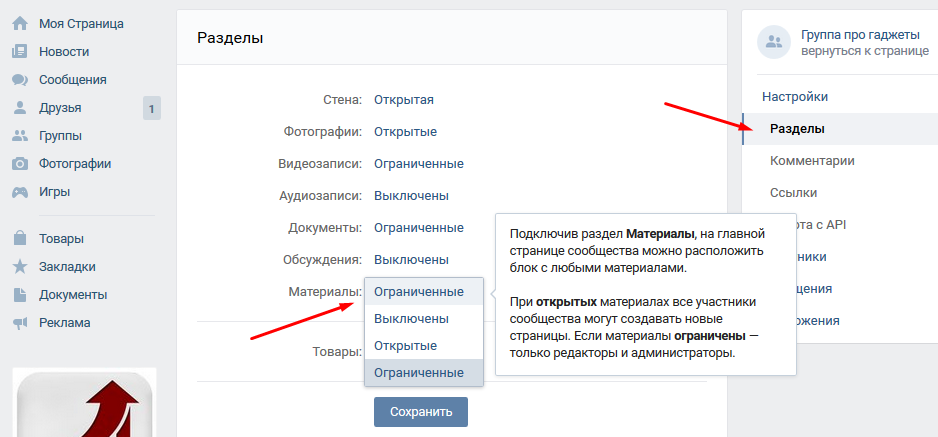Select the Разделы tab in right menu
This screenshot has height=437, width=938.
pos(840,129)
